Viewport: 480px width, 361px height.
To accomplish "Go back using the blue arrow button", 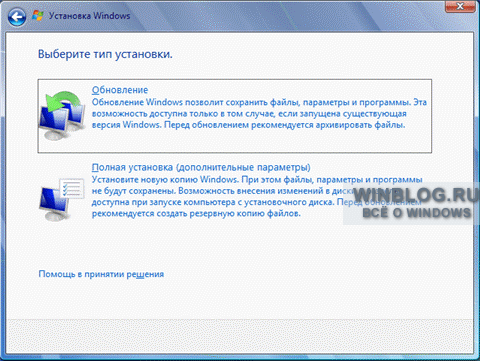I will pyautogui.click(x=17, y=16).
